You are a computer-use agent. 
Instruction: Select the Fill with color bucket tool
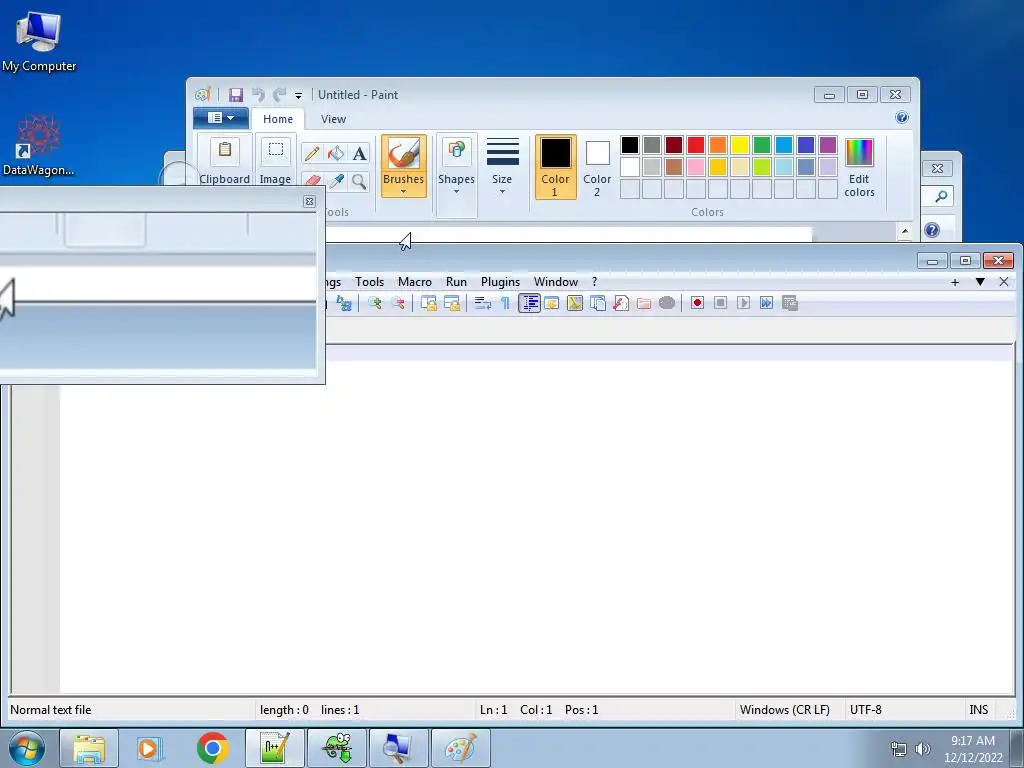(336, 153)
